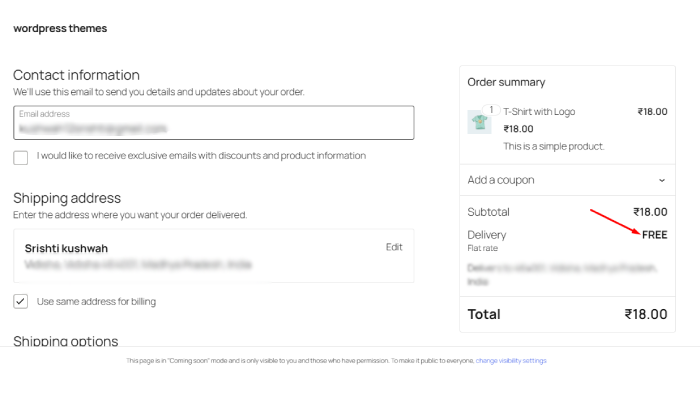The height and width of the screenshot is (400, 700).
Task: Uncheck Use same address for billing
Action: click(21, 301)
